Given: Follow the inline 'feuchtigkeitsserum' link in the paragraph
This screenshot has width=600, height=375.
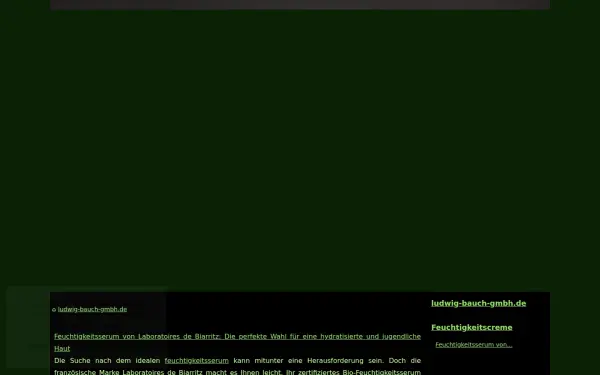Looking at the screenshot, I should coord(196,360).
